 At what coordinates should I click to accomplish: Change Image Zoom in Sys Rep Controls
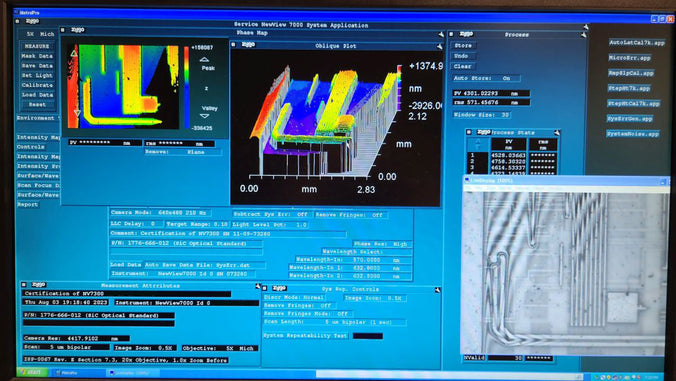pos(375,298)
